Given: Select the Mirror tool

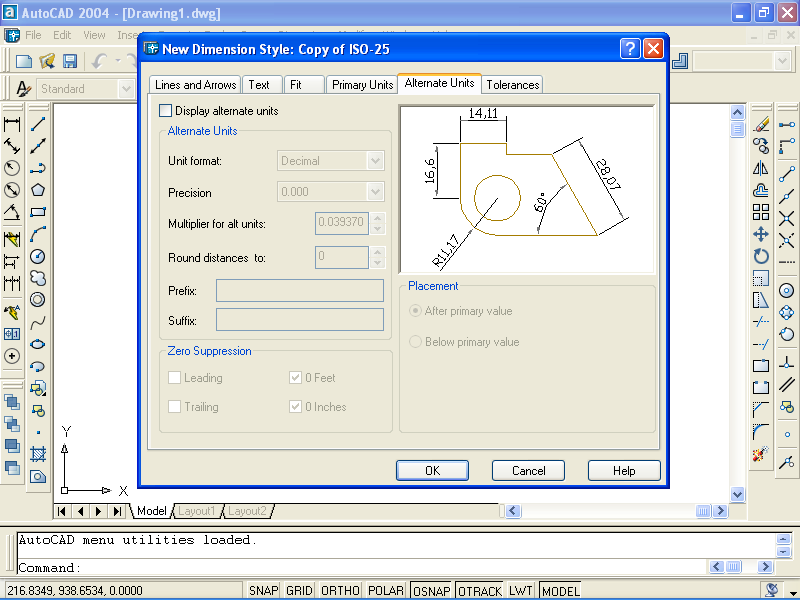Looking at the screenshot, I should click(761, 168).
